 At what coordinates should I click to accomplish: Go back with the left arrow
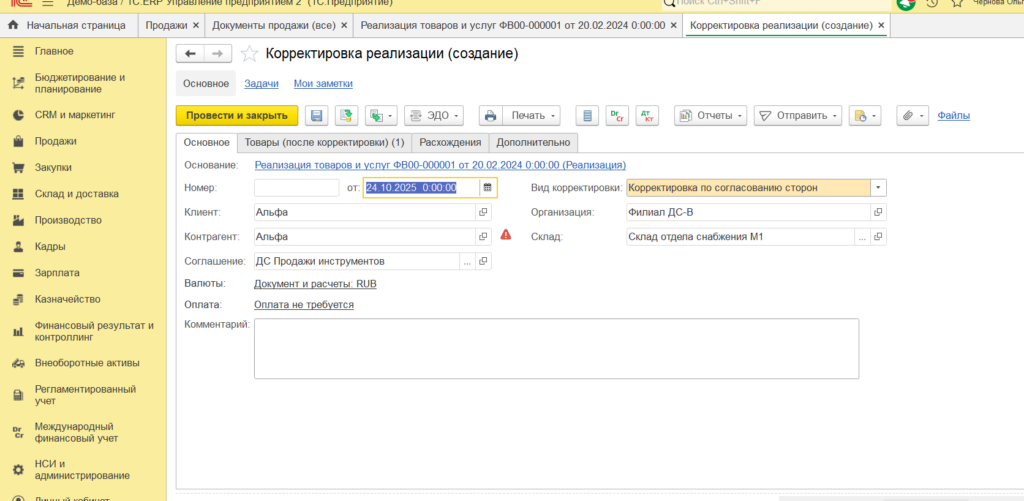click(190, 54)
